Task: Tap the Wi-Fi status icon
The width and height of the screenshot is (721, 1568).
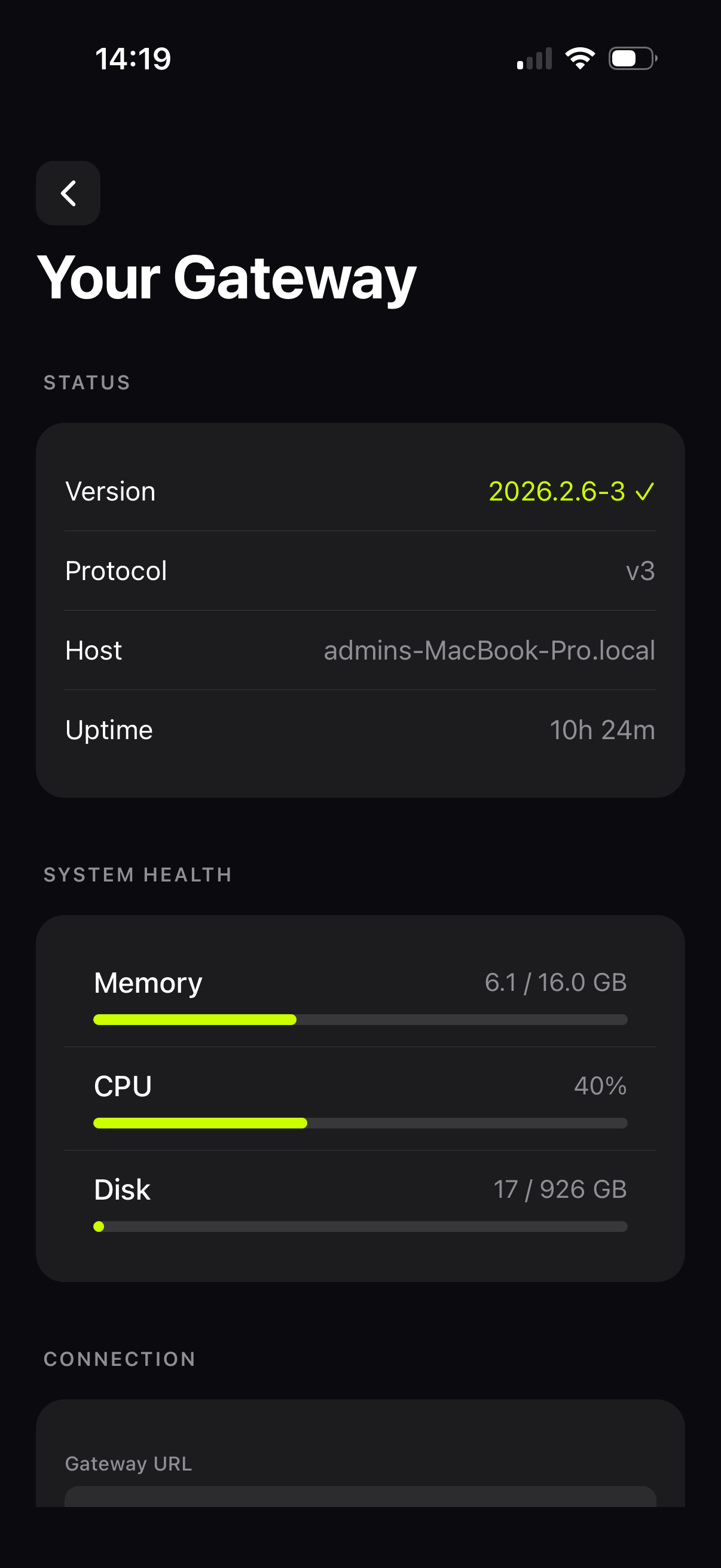Action: 580,59
